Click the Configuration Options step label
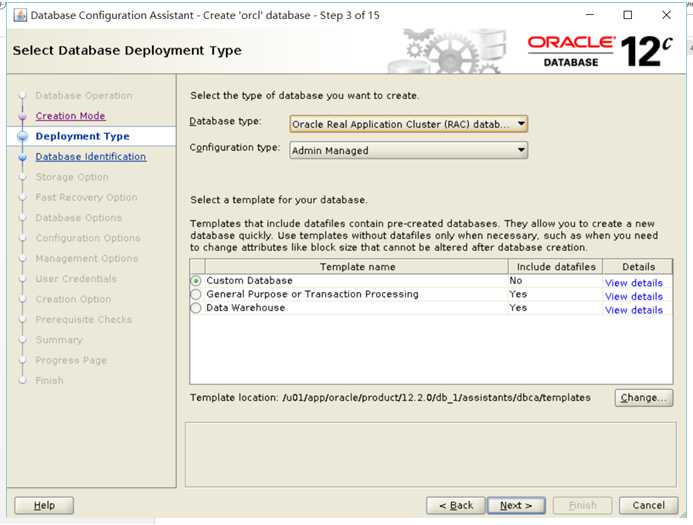 pos(88,238)
